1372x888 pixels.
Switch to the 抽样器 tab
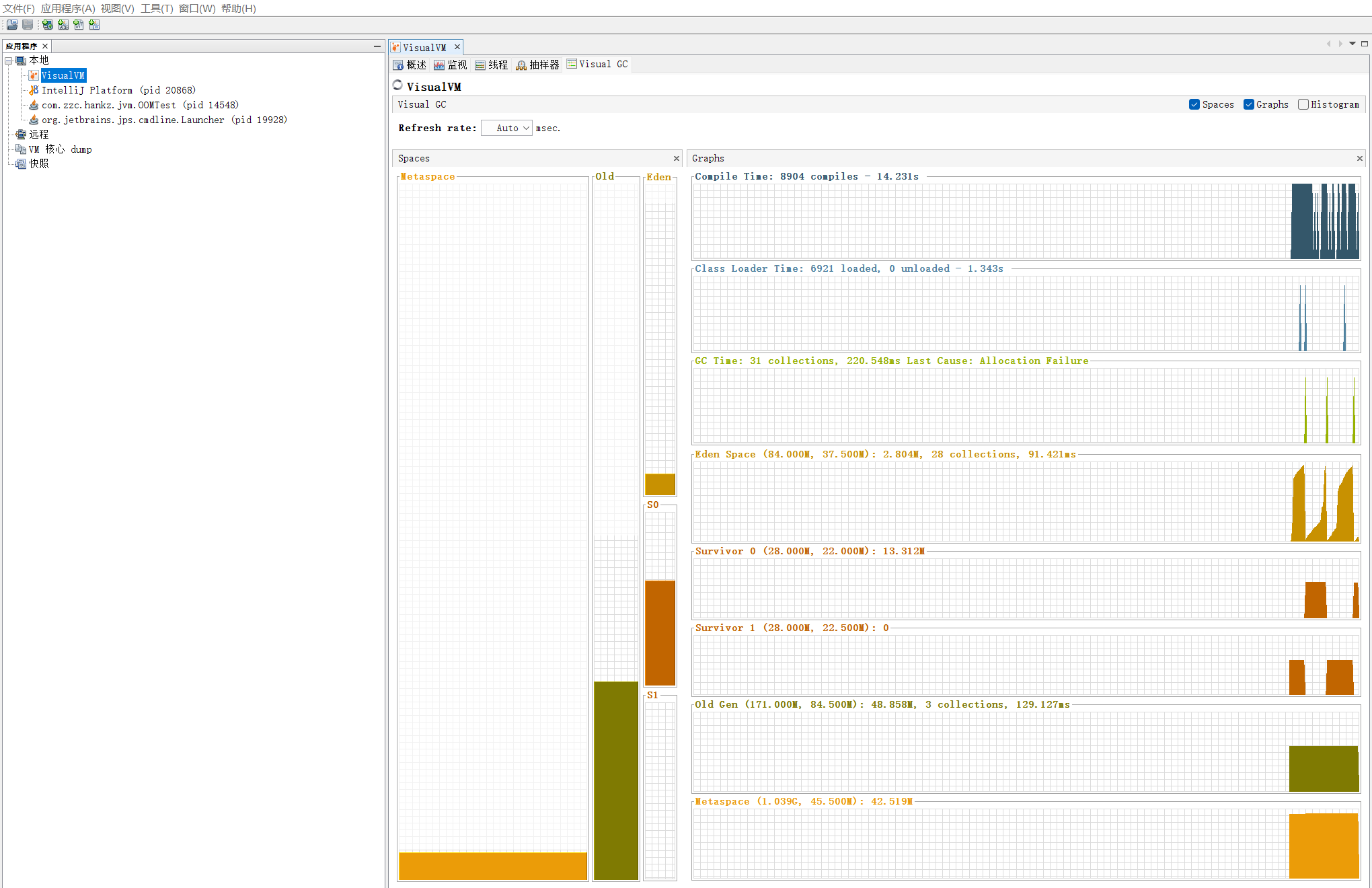538,65
